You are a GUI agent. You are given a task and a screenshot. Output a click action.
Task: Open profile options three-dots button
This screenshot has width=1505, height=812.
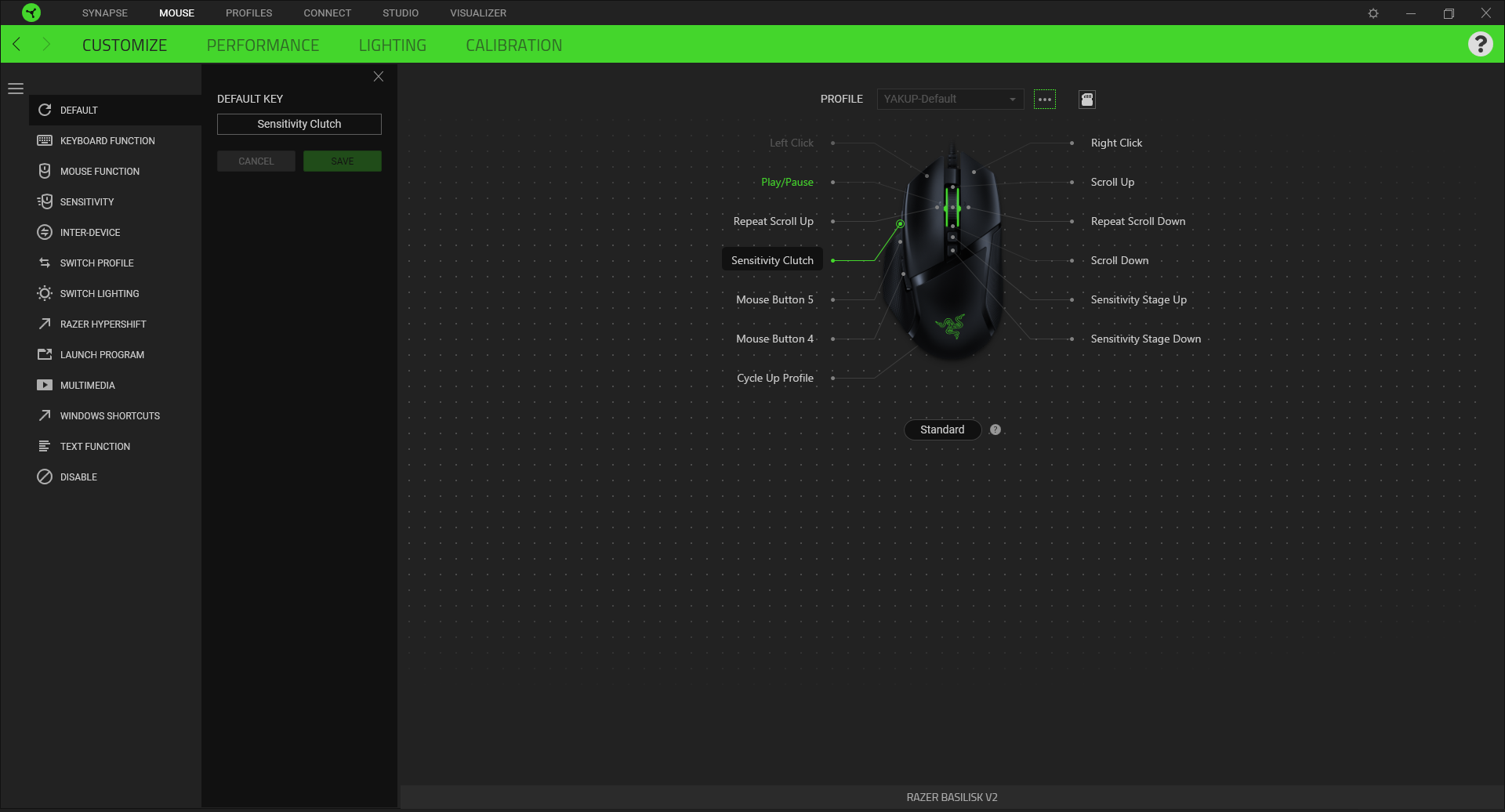[x=1045, y=100]
